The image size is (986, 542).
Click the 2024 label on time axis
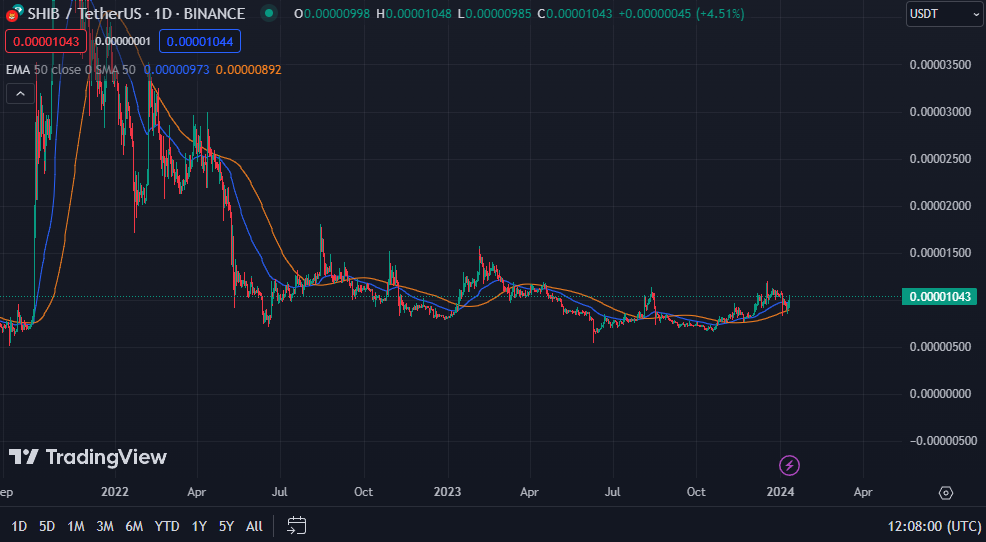pos(780,492)
